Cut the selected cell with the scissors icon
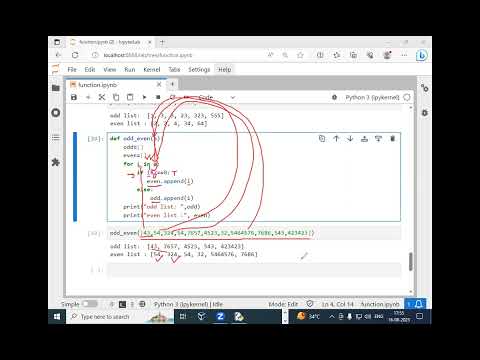The width and height of the screenshot is (480, 360). (102, 97)
